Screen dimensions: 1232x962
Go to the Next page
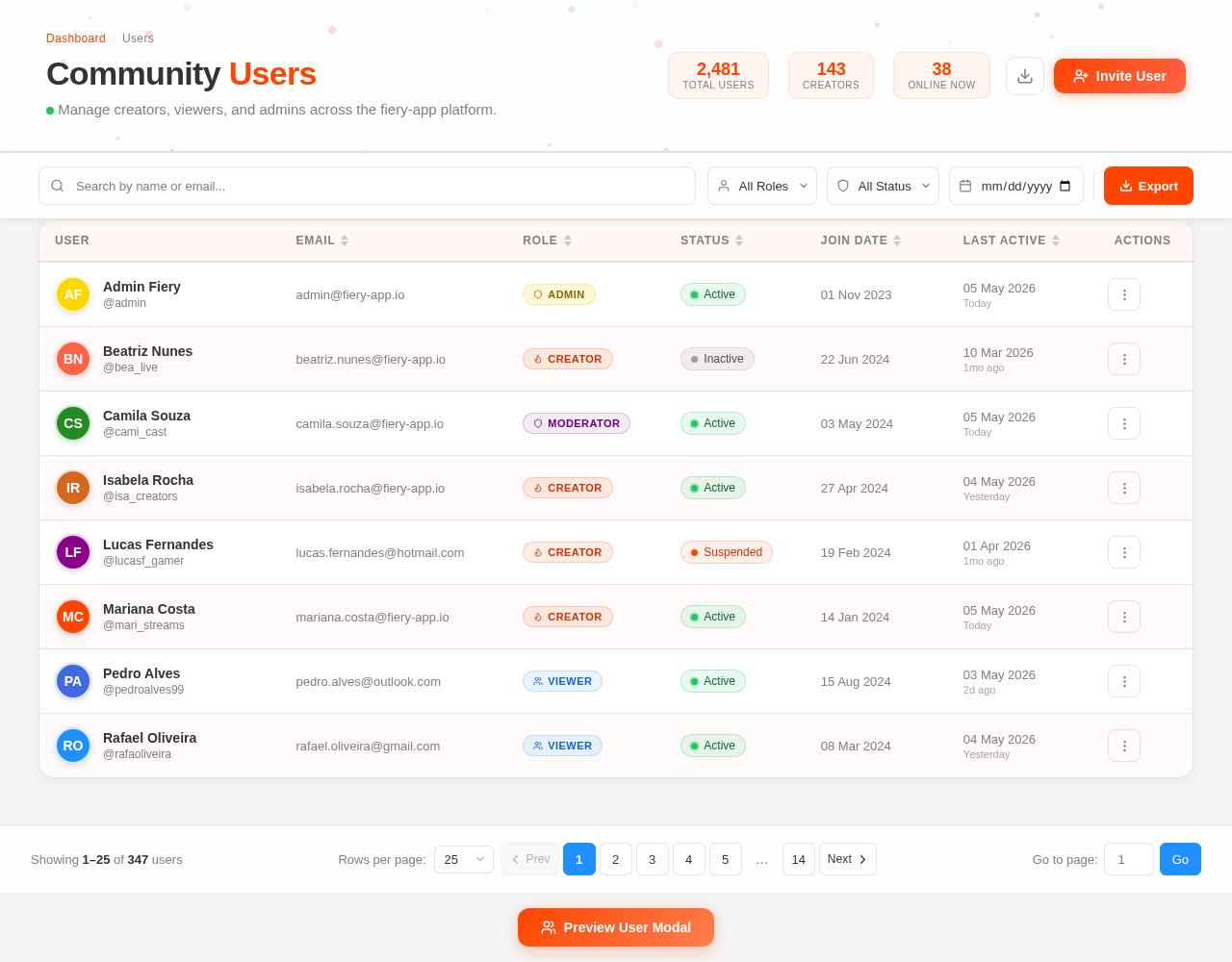(x=848, y=859)
